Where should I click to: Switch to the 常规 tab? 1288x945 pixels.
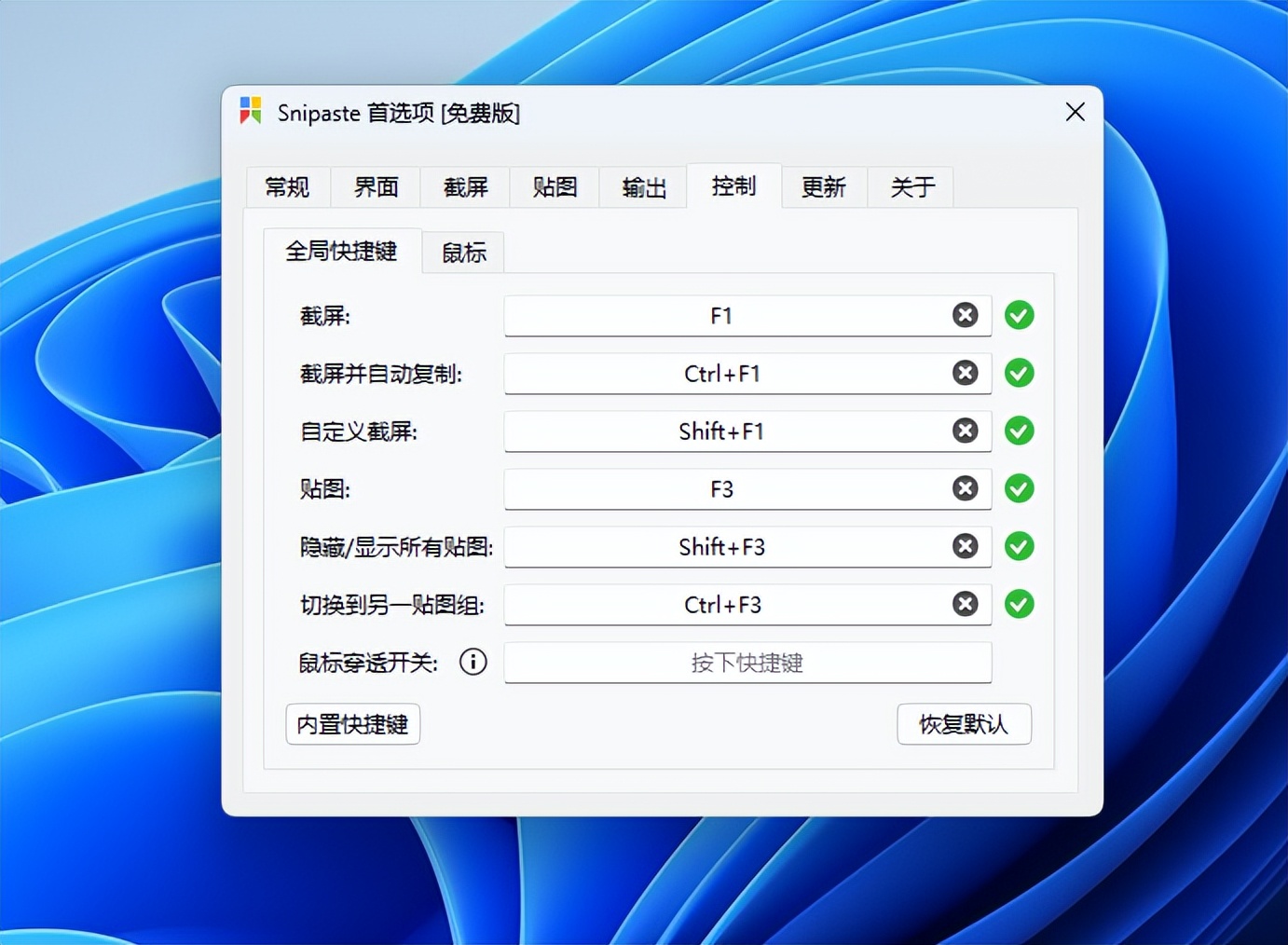286,187
